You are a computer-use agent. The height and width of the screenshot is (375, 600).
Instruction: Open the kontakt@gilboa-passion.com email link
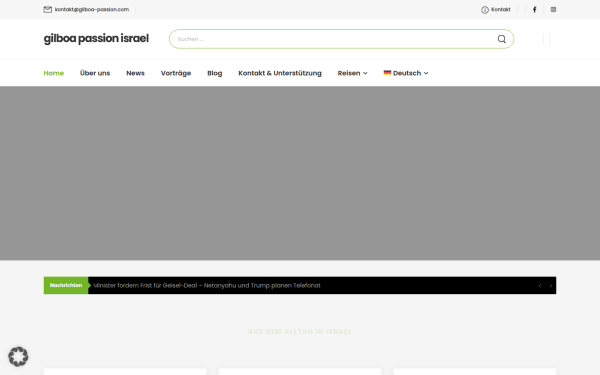click(x=92, y=10)
